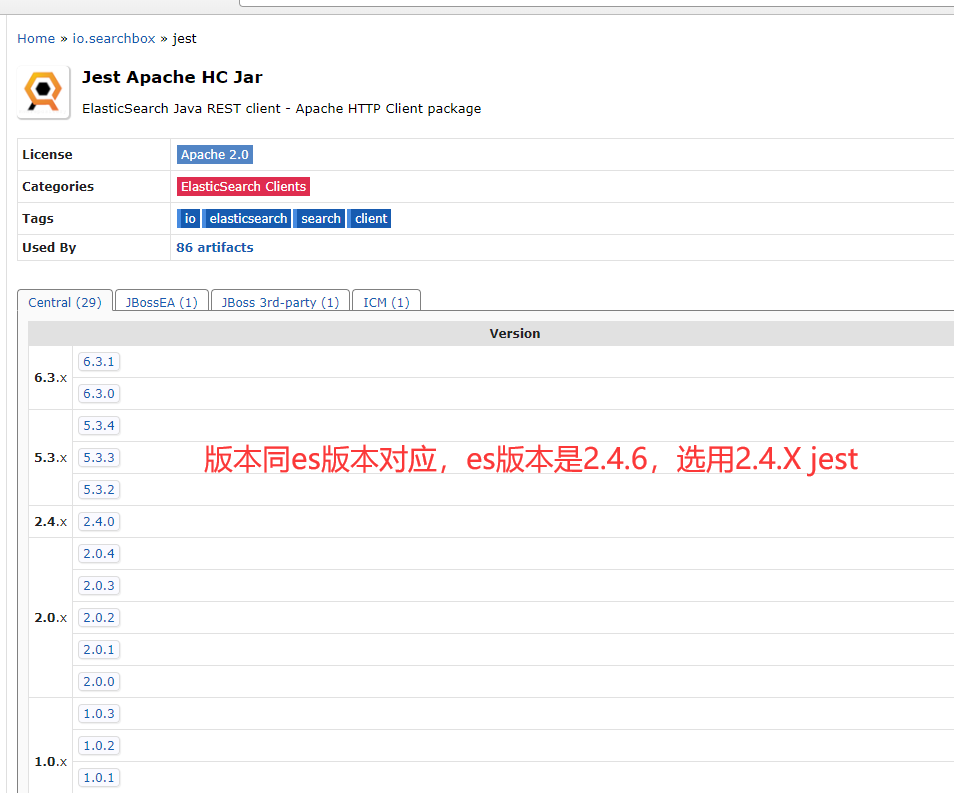Viewport: 954px width, 793px height.
Task: Open version 5.3.4
Action: 99,425
